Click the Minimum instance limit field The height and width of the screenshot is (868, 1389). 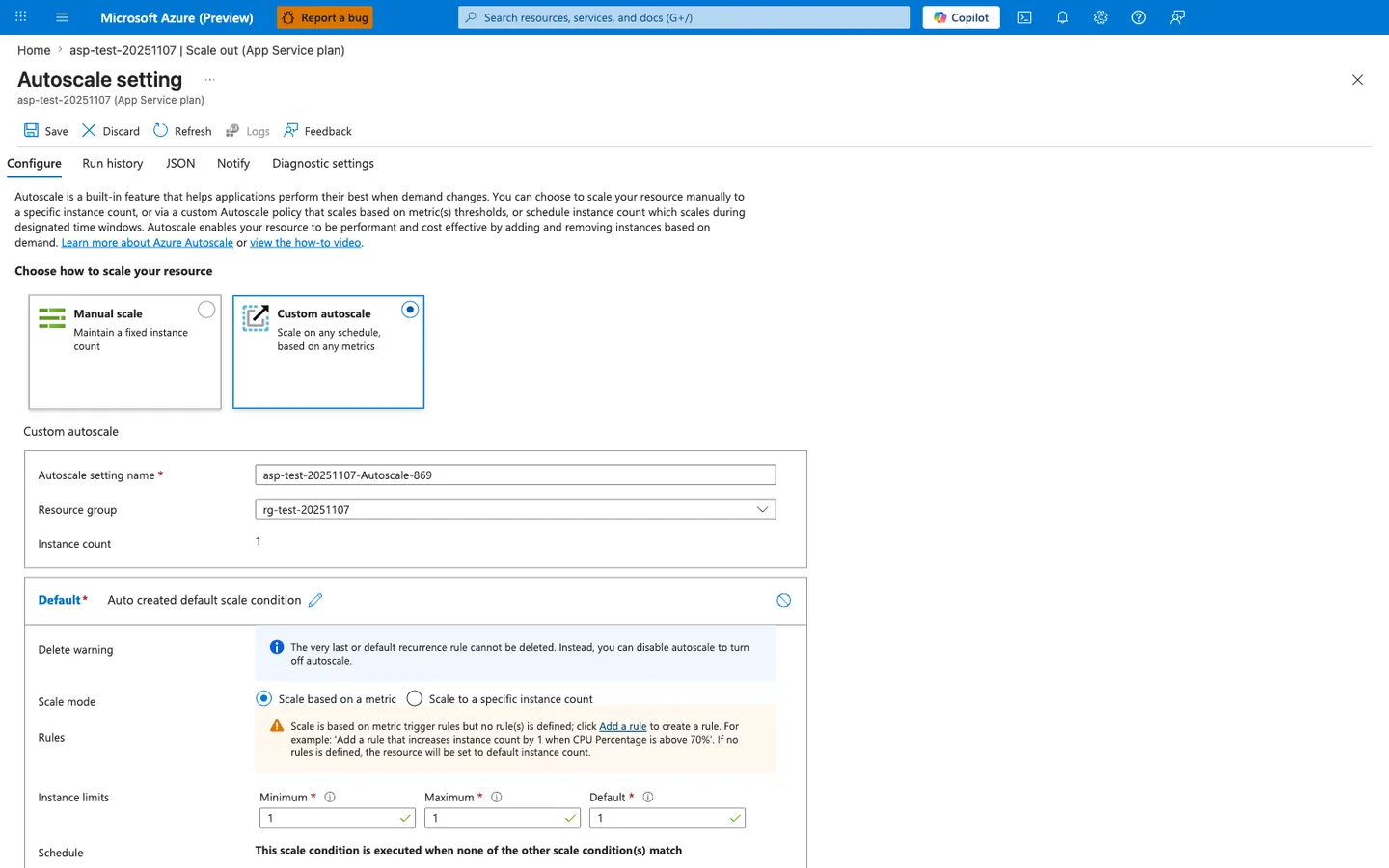[338, 818]
